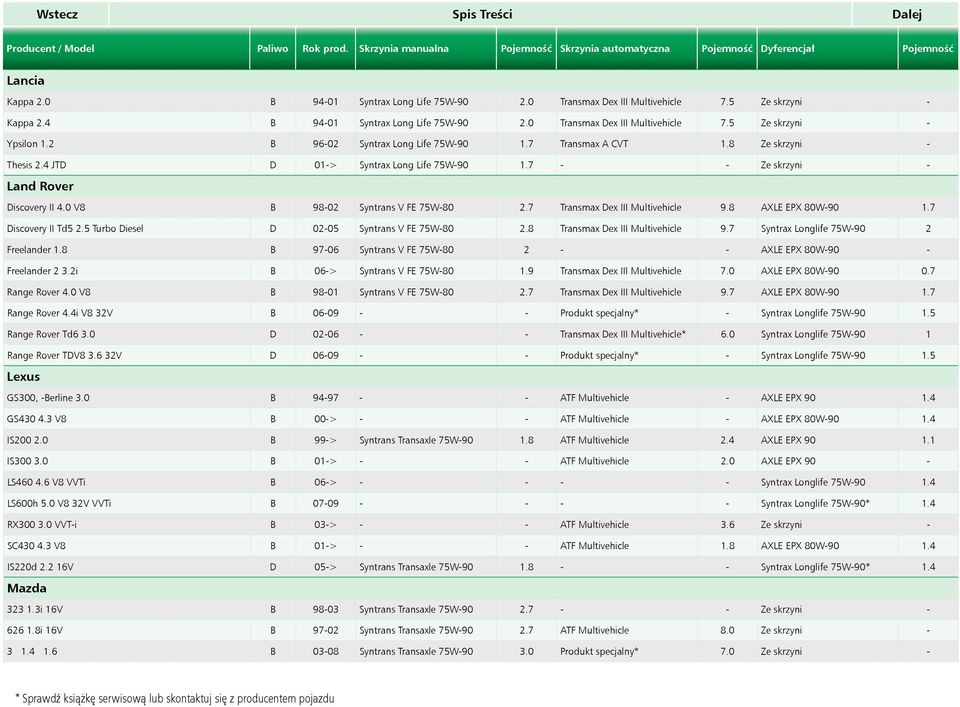Image resolution: width=960 pixels, height=707 pixels.
Task: Click Syntrax Long Life 75W-90 in Ypsilon row
Action: point(414,144)
